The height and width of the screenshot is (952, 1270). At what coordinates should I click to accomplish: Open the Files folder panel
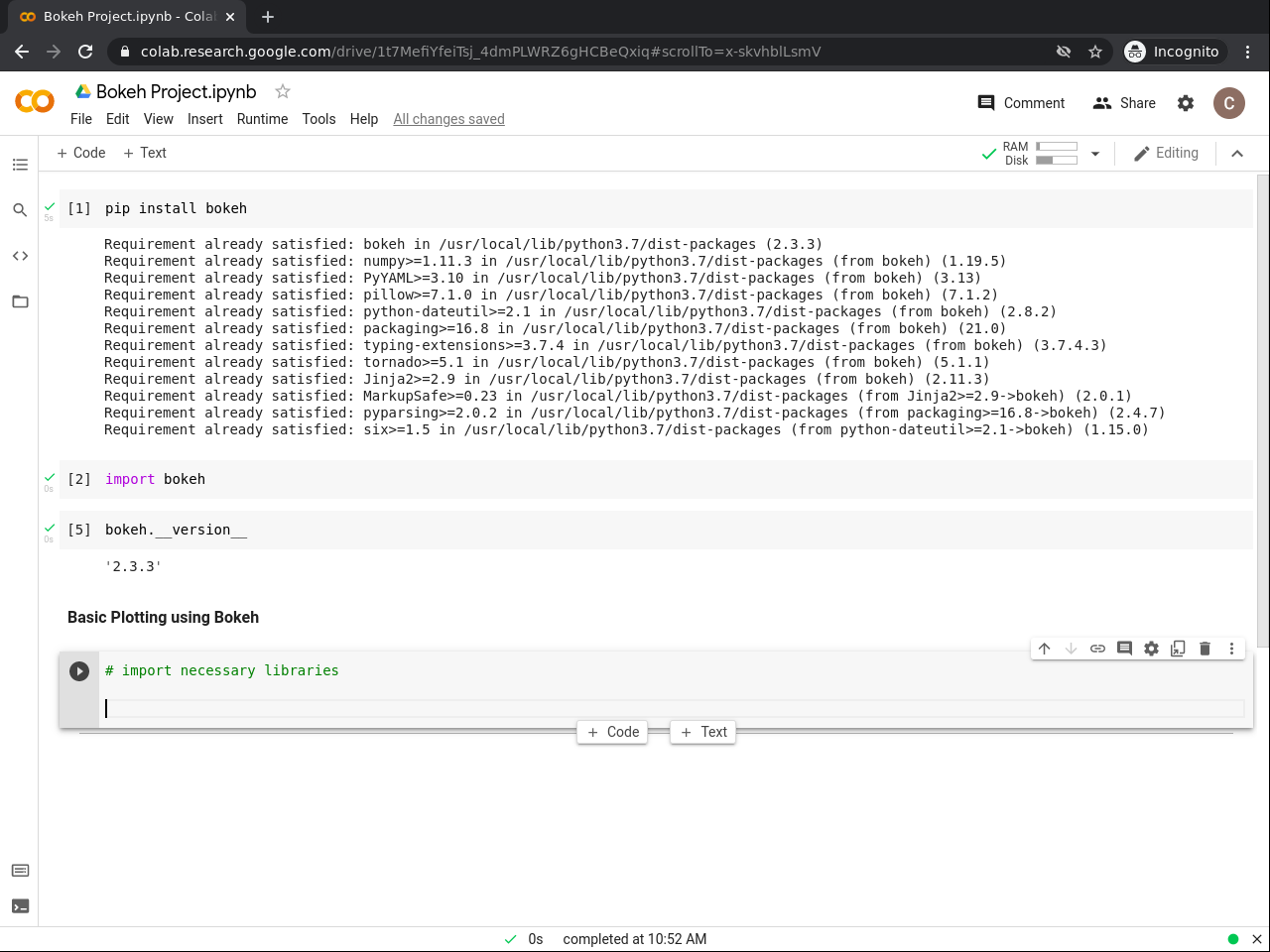point(20,301)
